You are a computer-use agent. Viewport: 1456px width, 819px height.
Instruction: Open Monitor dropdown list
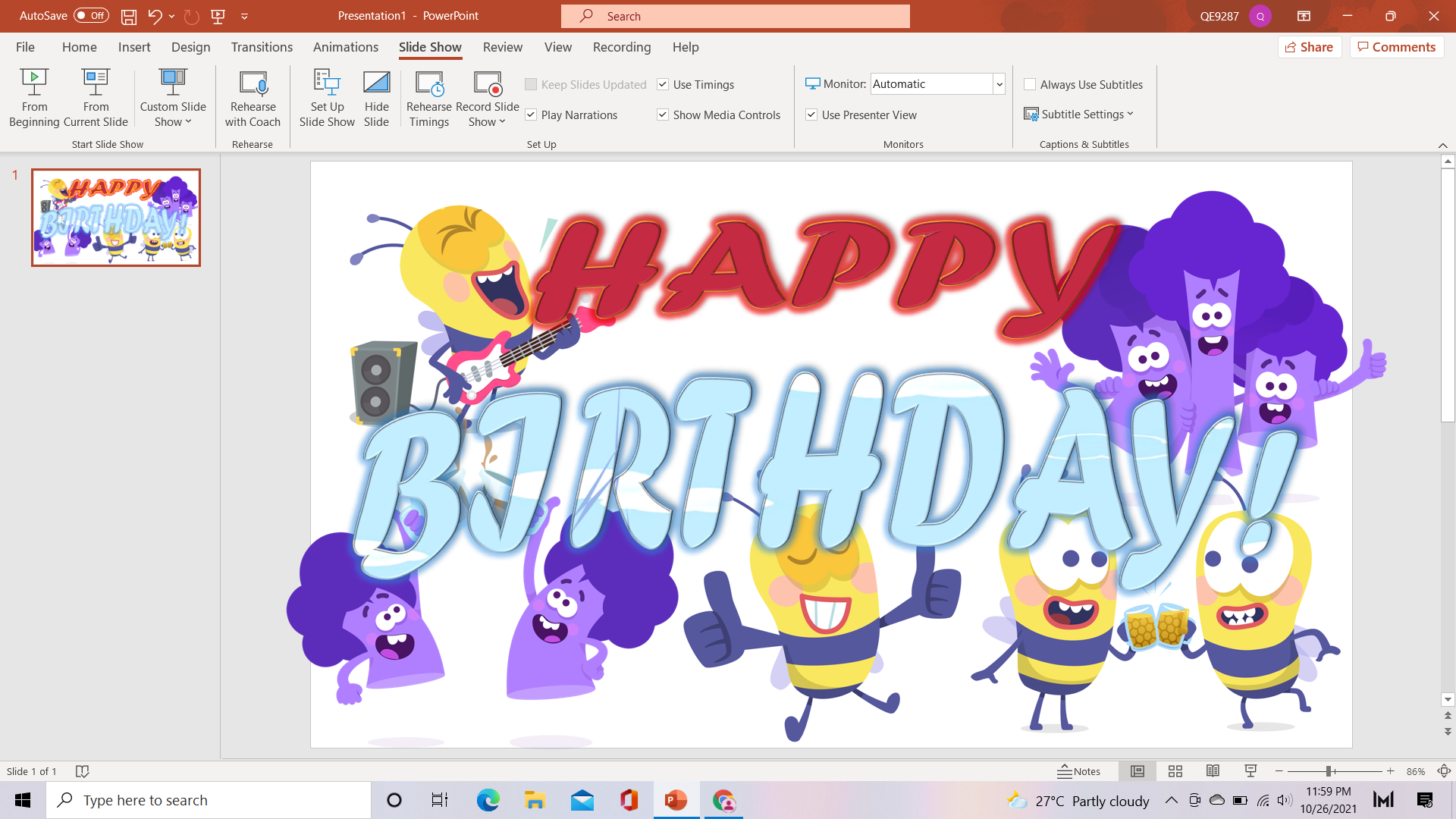999,84
